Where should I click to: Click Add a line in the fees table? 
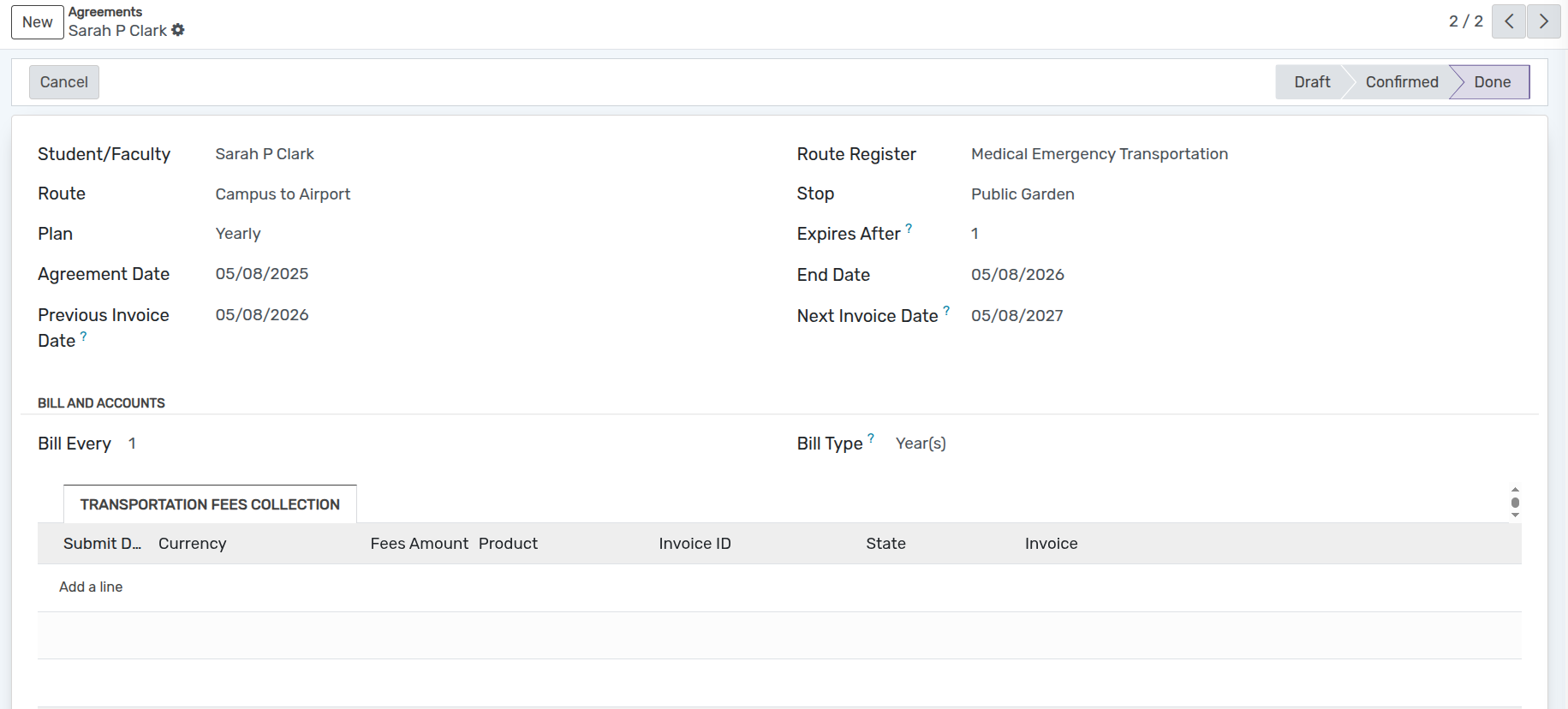(x=91, y=587)
